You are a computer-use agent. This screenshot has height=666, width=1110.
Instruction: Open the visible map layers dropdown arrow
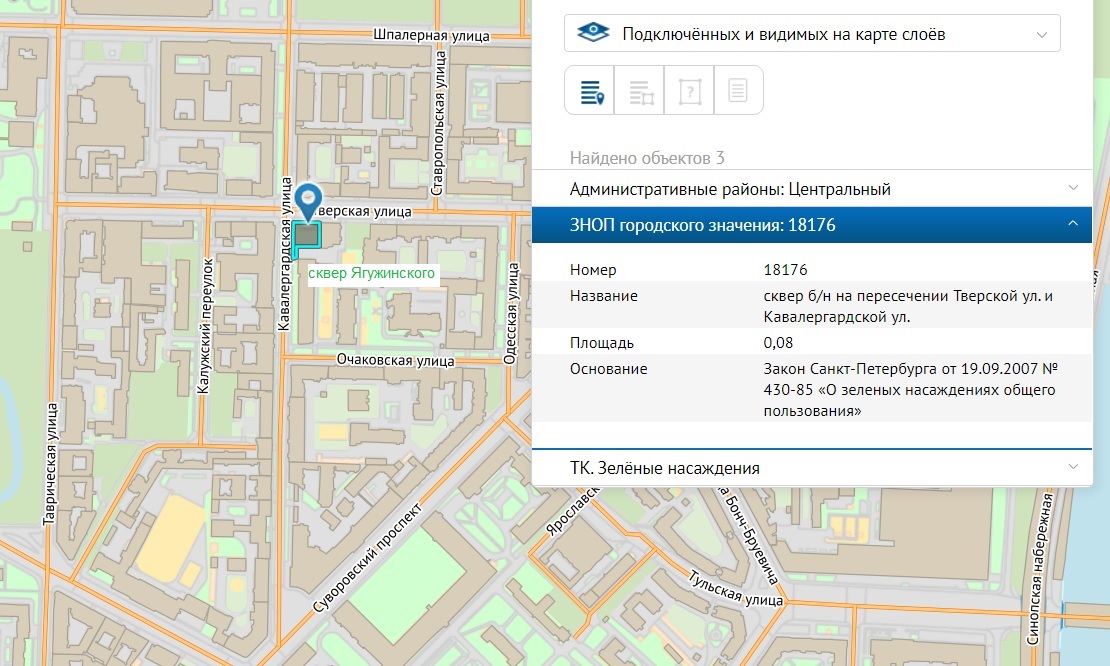pos(1042,34)
